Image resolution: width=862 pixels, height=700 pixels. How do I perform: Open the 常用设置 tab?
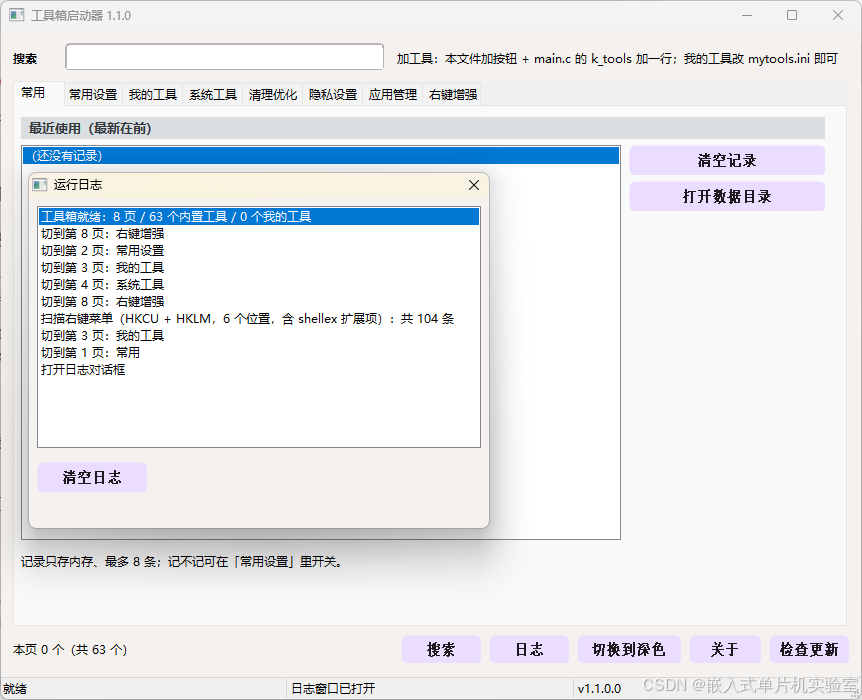click(x=93, y=95)
